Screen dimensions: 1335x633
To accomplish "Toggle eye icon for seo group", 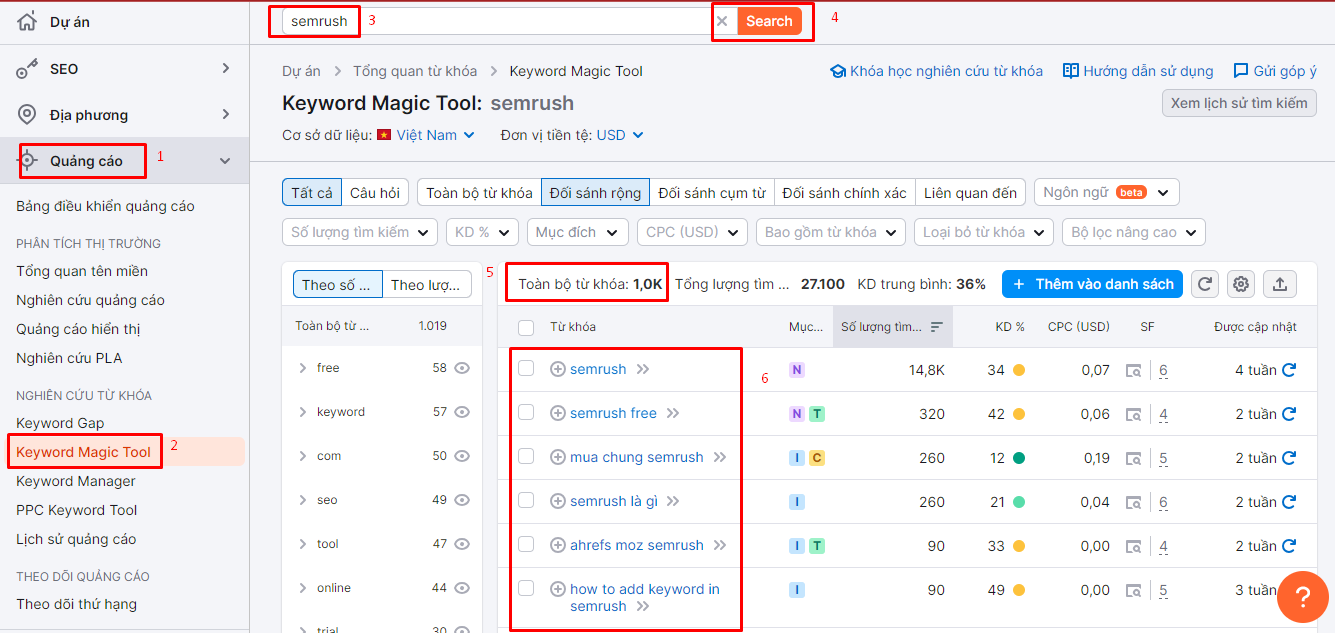I will 462,500.
